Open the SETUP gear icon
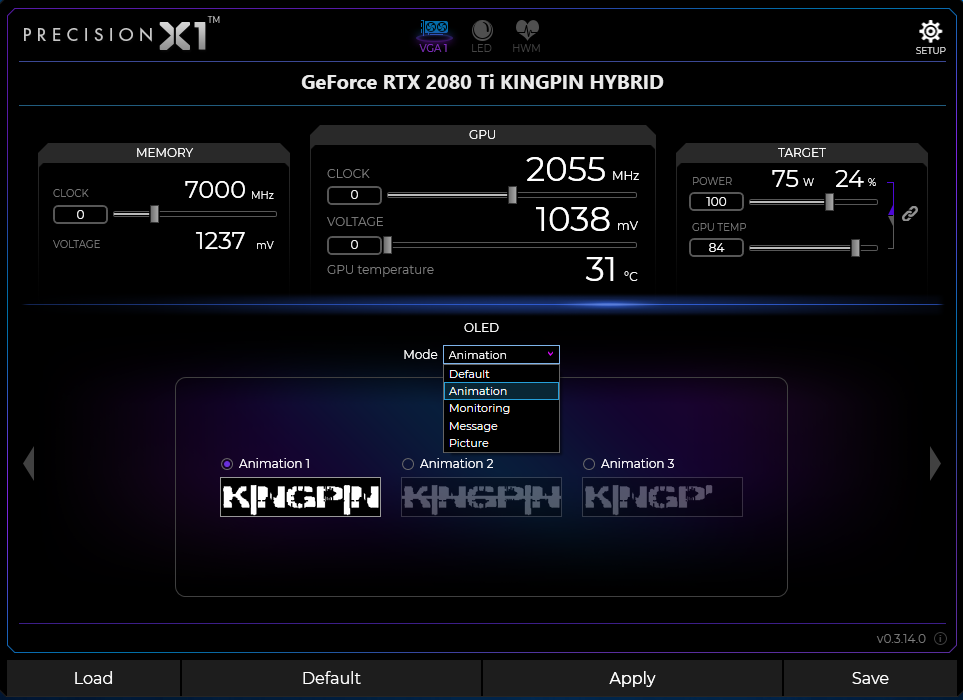The image size is (963, 700). (x=930, y=37)
